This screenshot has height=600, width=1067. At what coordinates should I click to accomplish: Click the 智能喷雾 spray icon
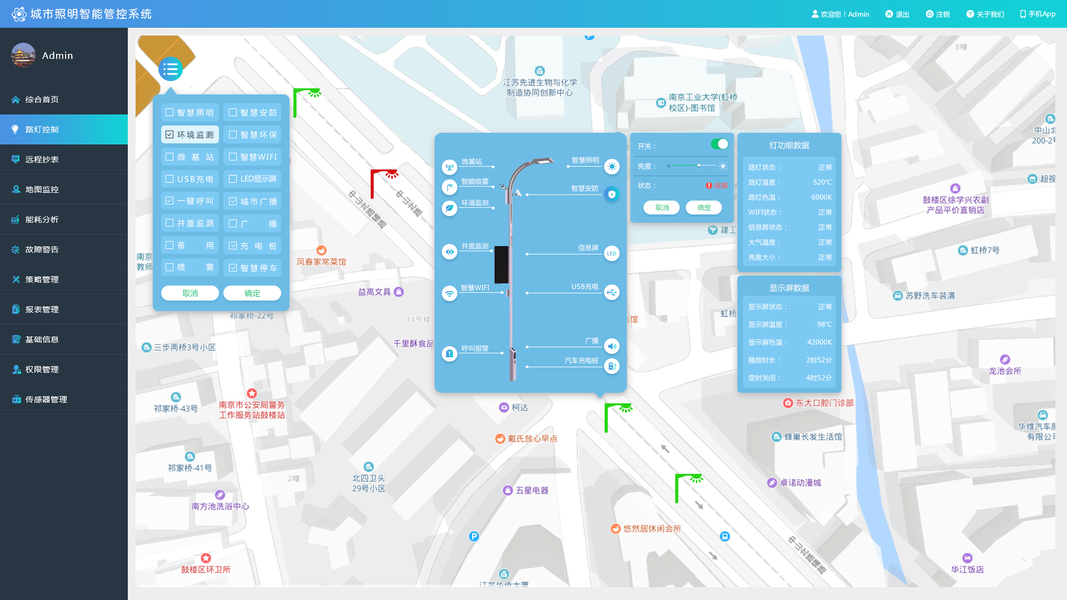(449, 187)
